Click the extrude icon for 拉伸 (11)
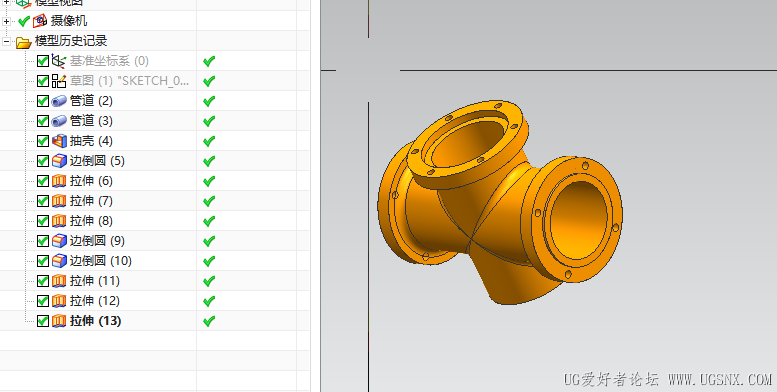Image resolution: width=777 pixels, height=392 pixels. (59, 281)
